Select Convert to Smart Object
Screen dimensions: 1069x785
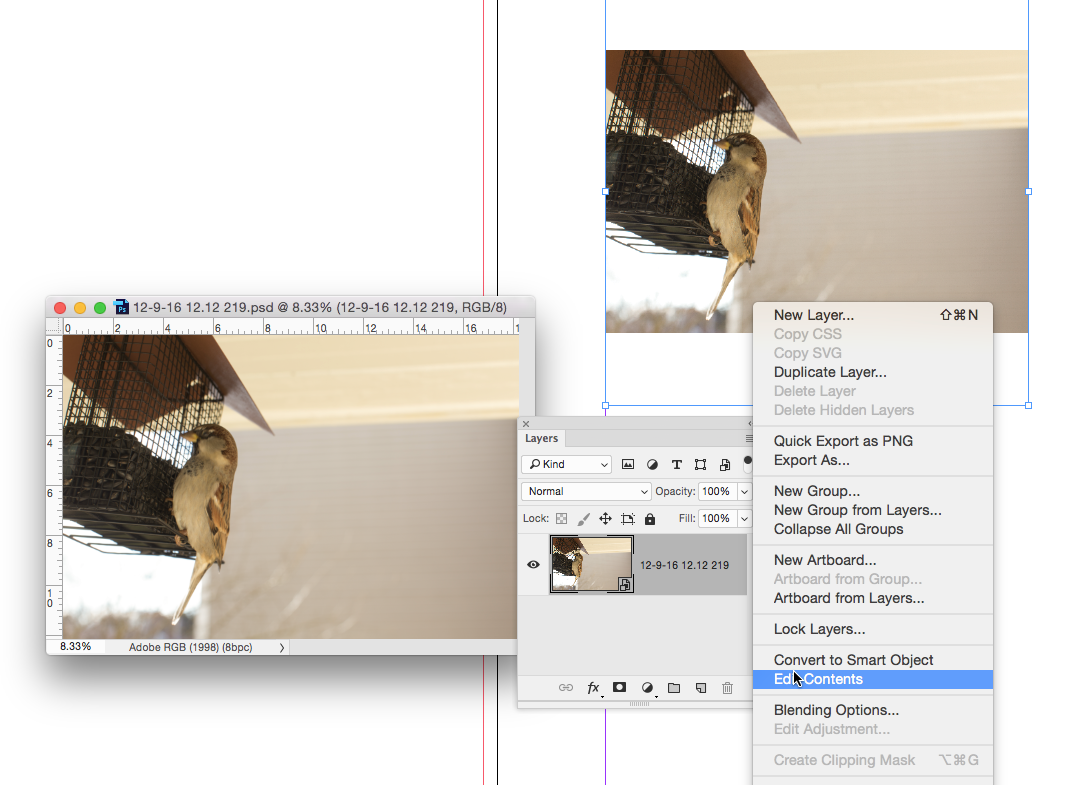pyautogui.click(x=853, y=660)
